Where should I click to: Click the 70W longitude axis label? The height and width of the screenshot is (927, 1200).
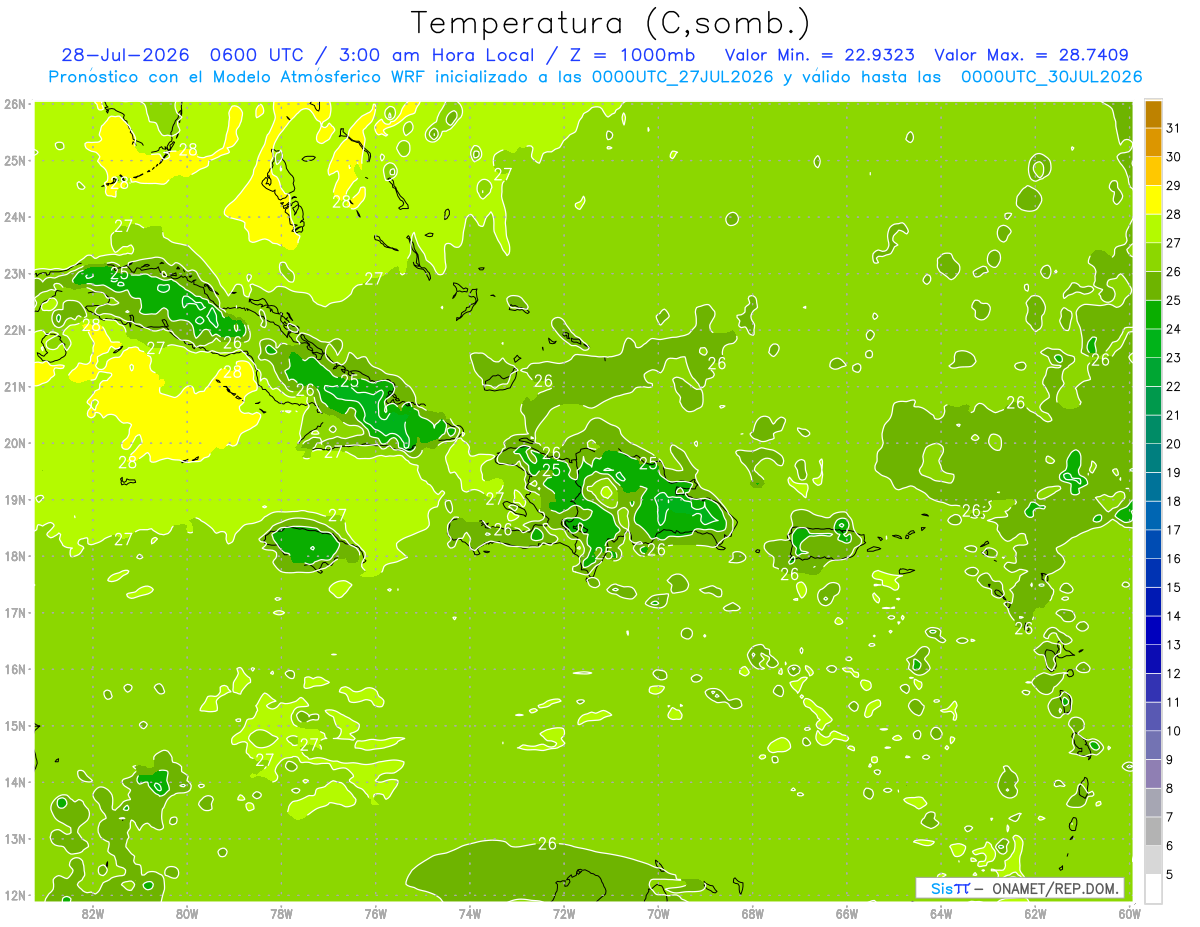coord(658,914)
